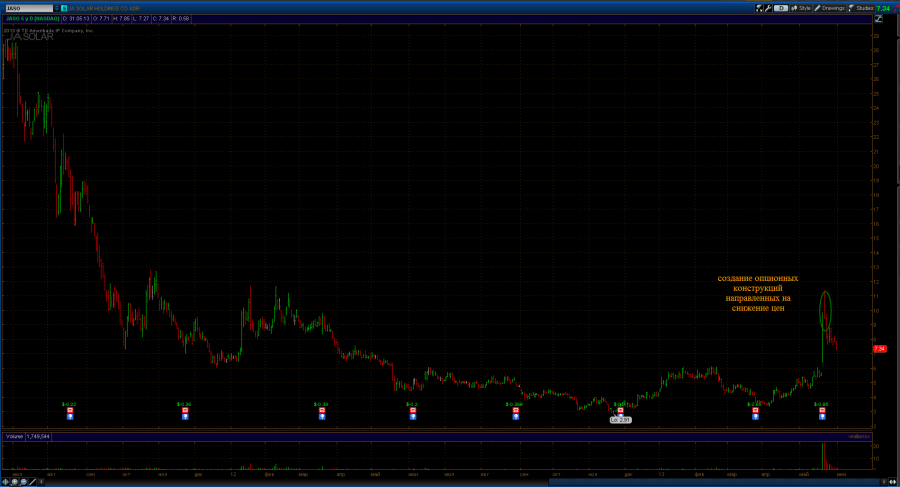Click the $-0.65 earnings label

tap(821, 404)
